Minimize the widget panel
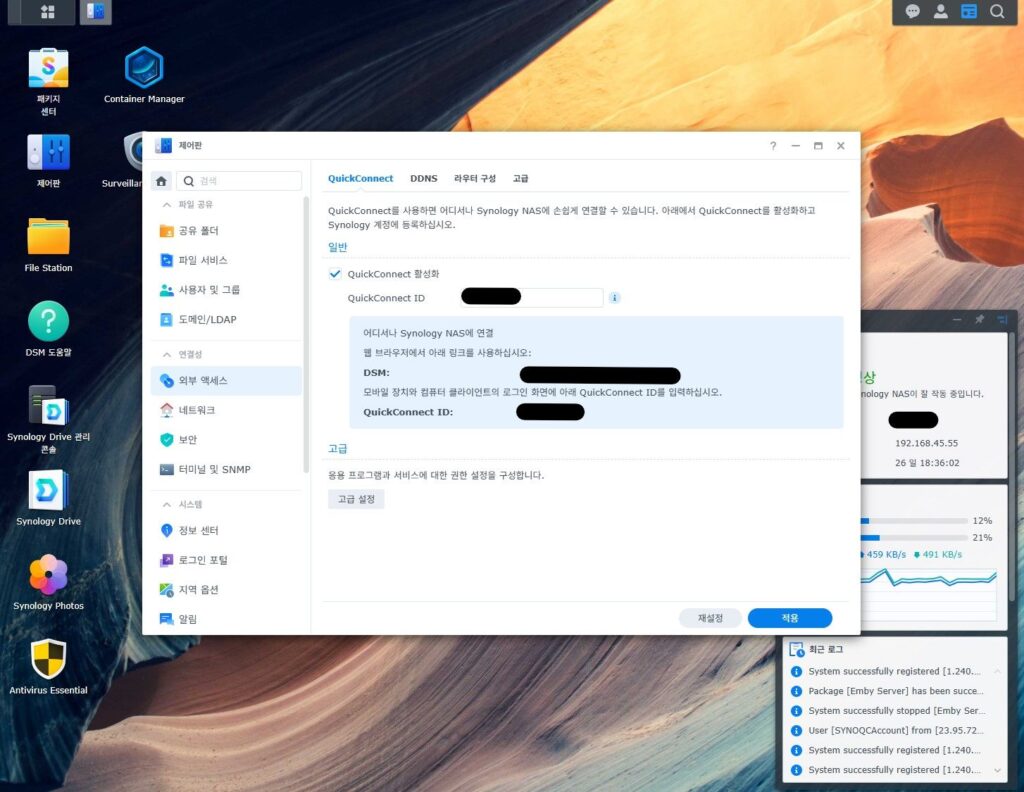Image resolution: width=1024 pixels, height=792 pixels. tap(957, 319)
